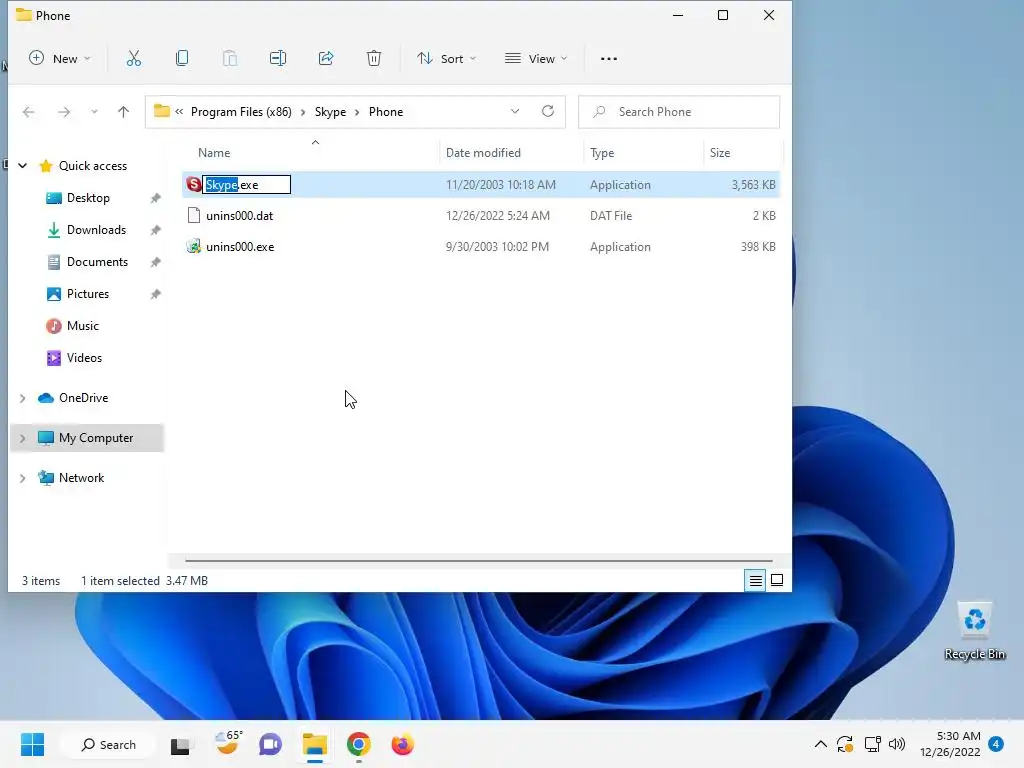Collapse the Quick access tree node
The width and height of the screenshot is (1024, 768).
click(22, 166)
